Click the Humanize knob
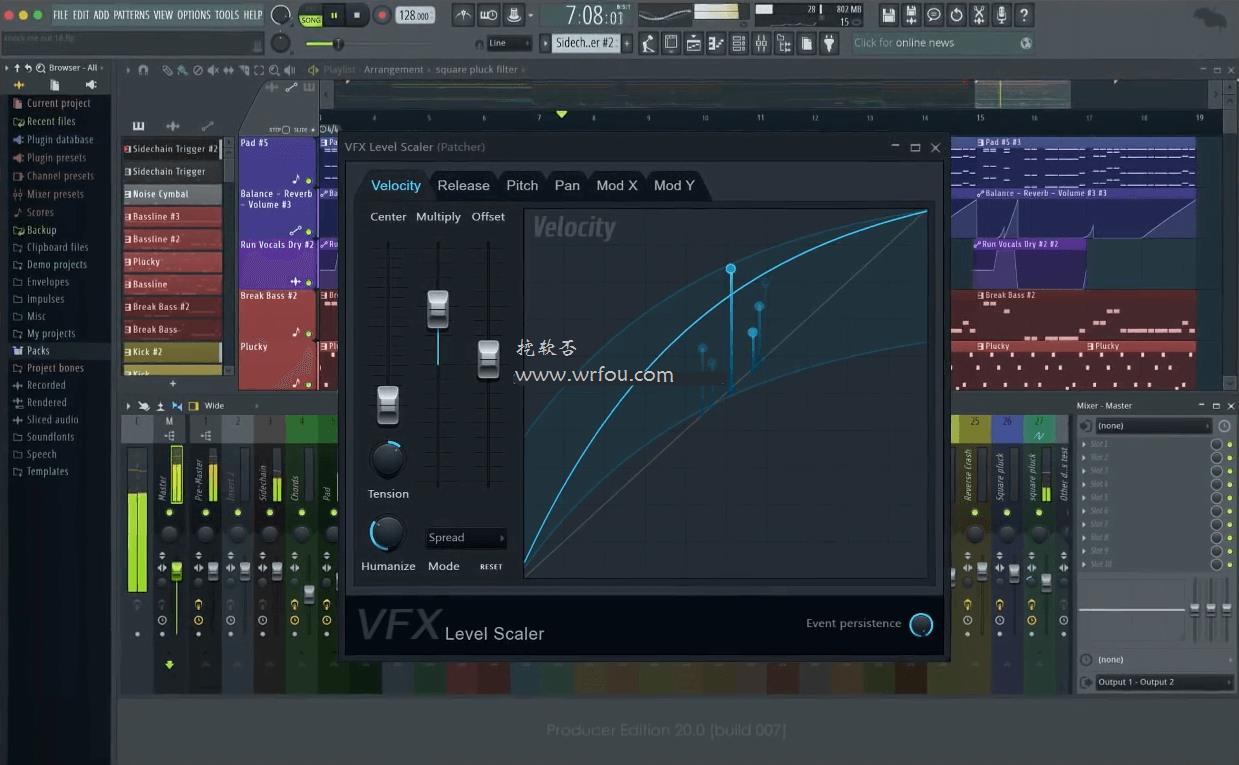The width and height of the screenshot is (1239, 765). click(387, 534)
